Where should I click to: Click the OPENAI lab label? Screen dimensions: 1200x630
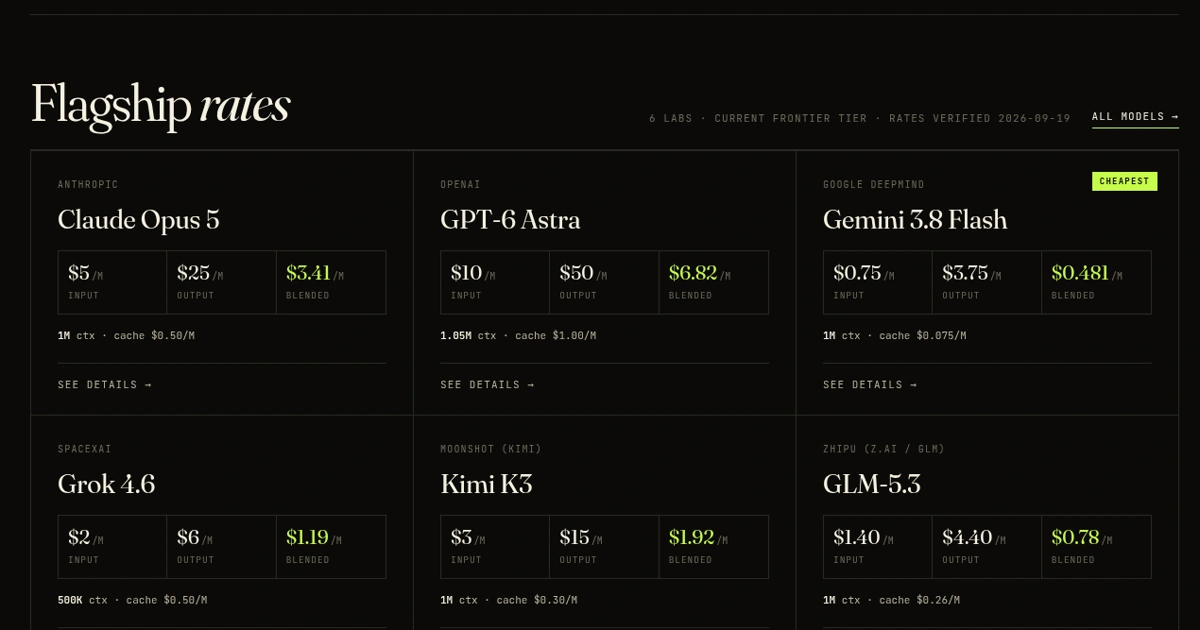coord(461,185)
